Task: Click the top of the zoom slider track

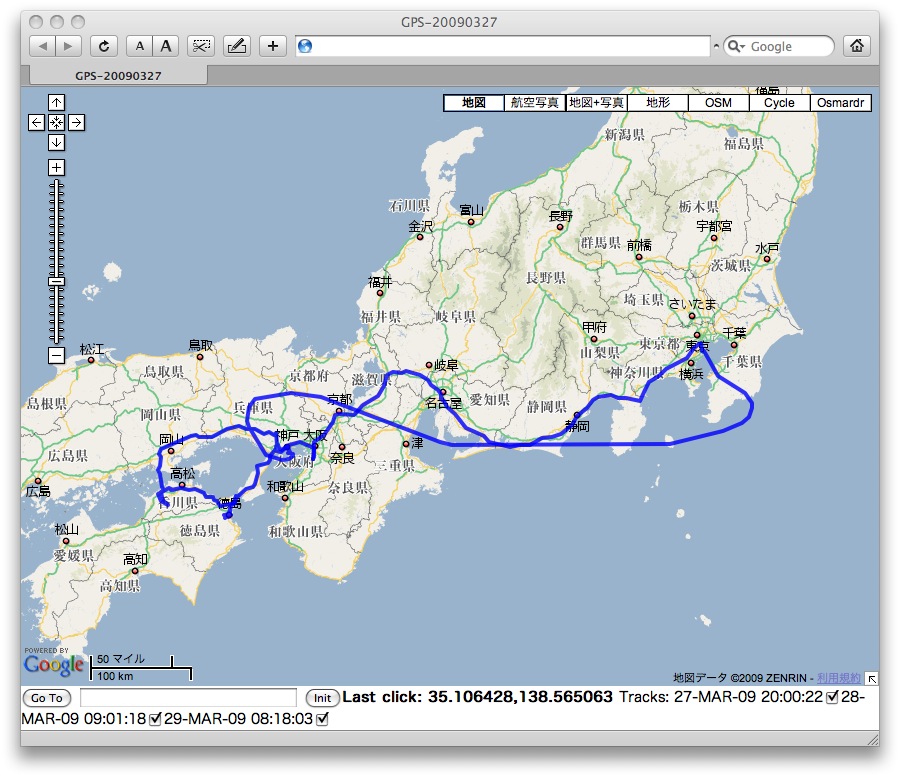Action: [56, 183]
